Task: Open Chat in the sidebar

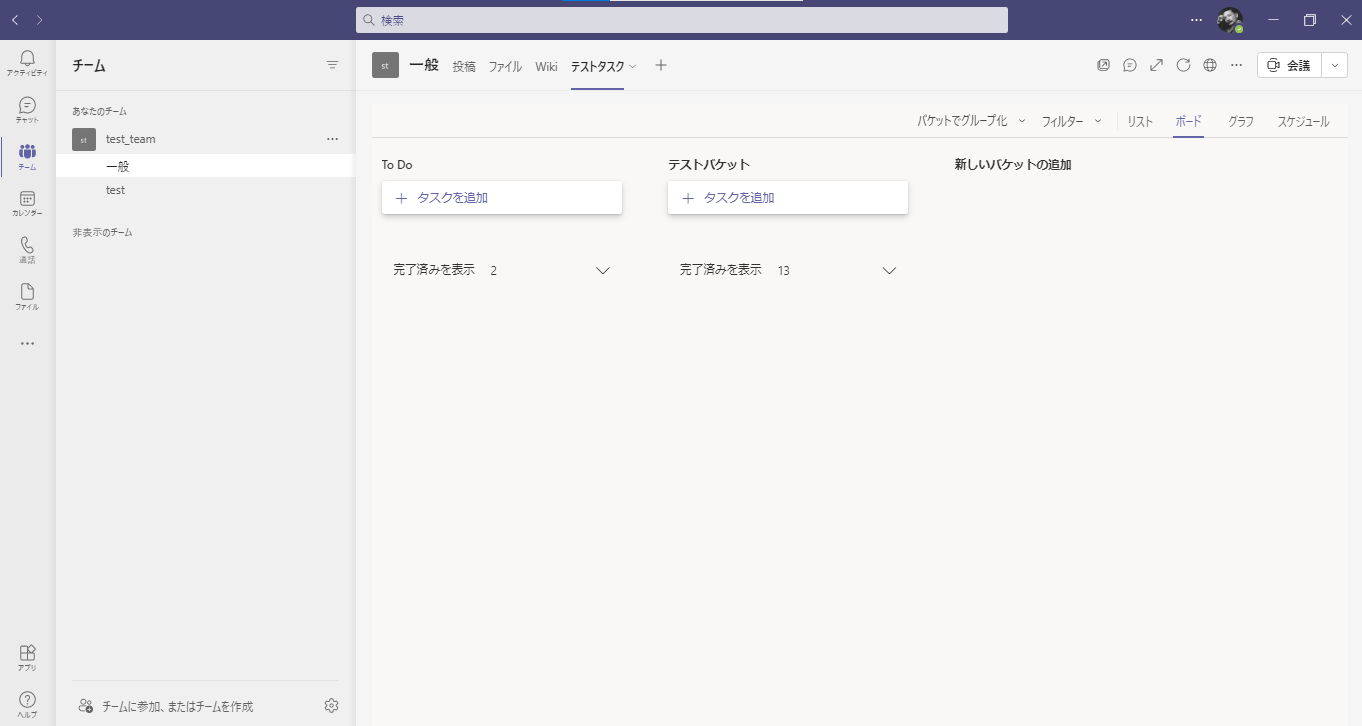Action: (x=27, y=110)
